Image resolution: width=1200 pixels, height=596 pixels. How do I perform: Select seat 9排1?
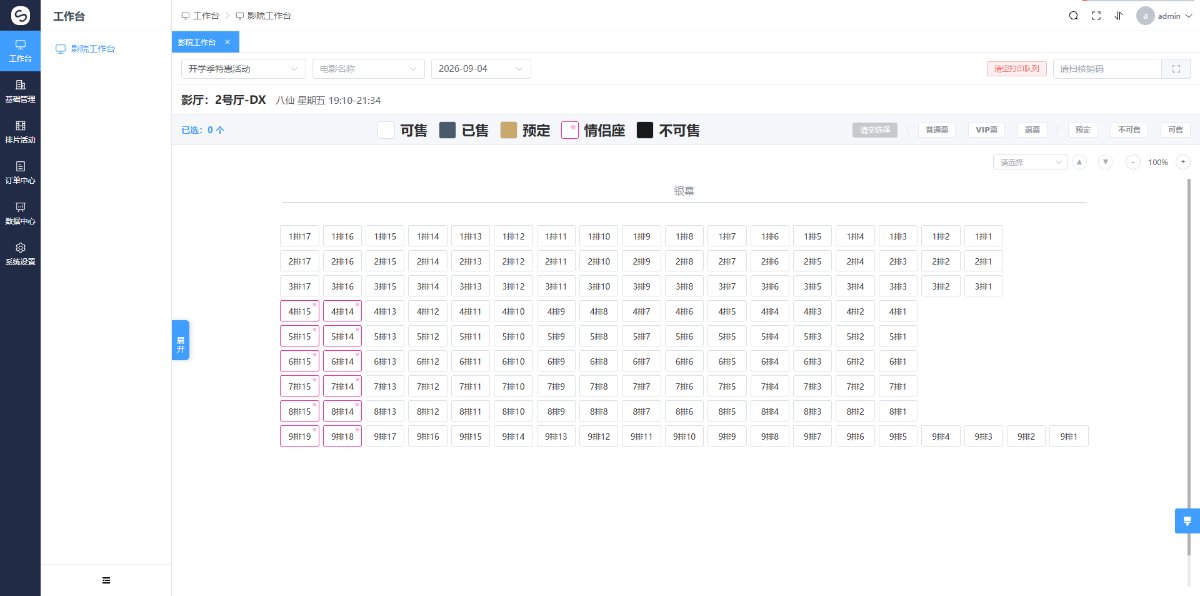(1069, 437)
